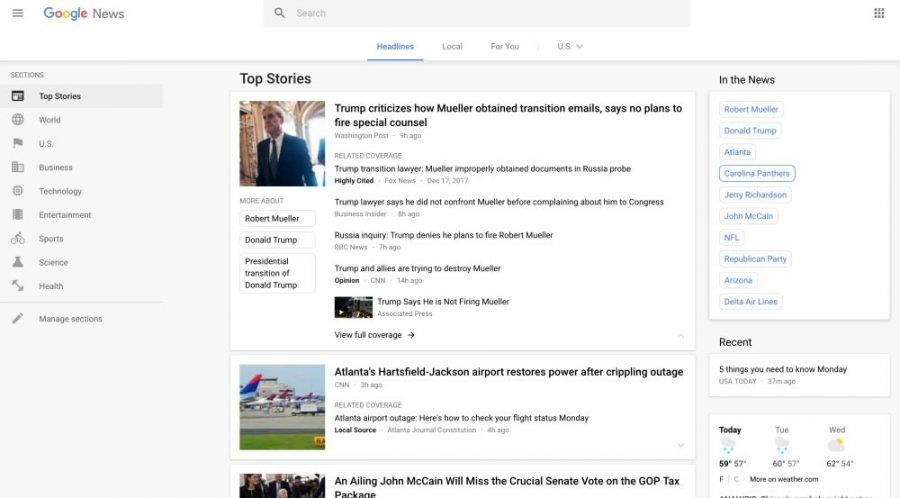900x498 pixels.
Task: Click into the Search field
Action: 480,13
